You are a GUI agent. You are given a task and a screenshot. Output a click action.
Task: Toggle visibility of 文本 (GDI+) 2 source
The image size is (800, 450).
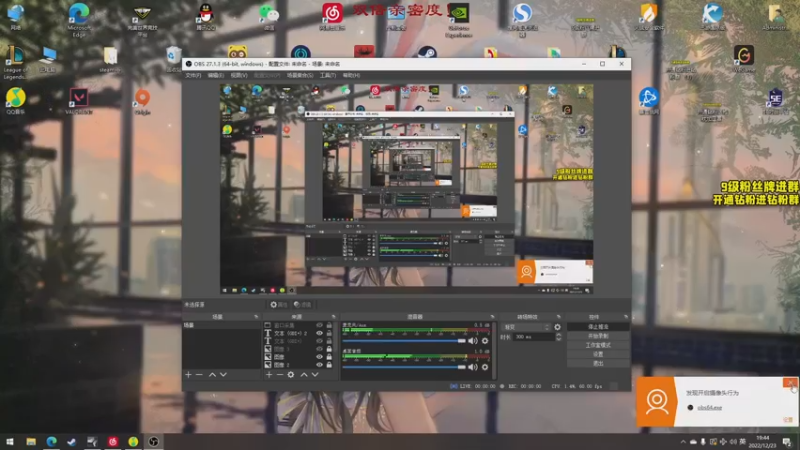[x=319, y=333]
